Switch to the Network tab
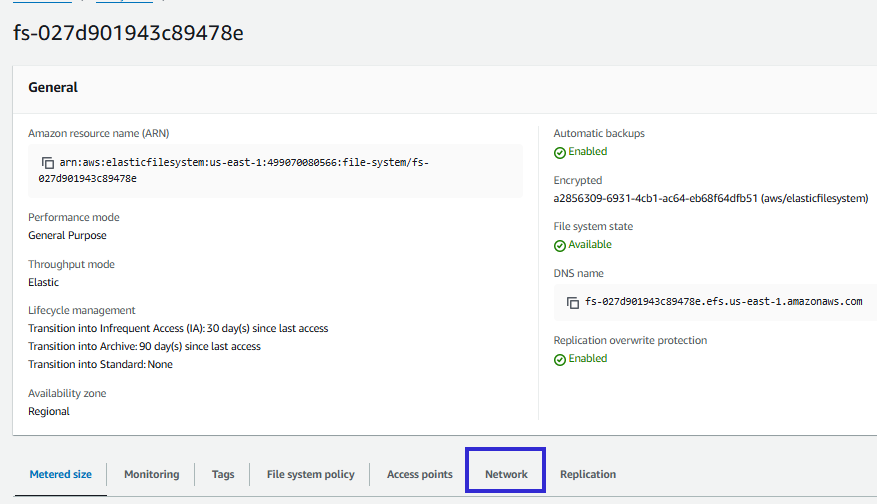Image resolution: width=877 pixels, height=504 pixels. point(506,474)
